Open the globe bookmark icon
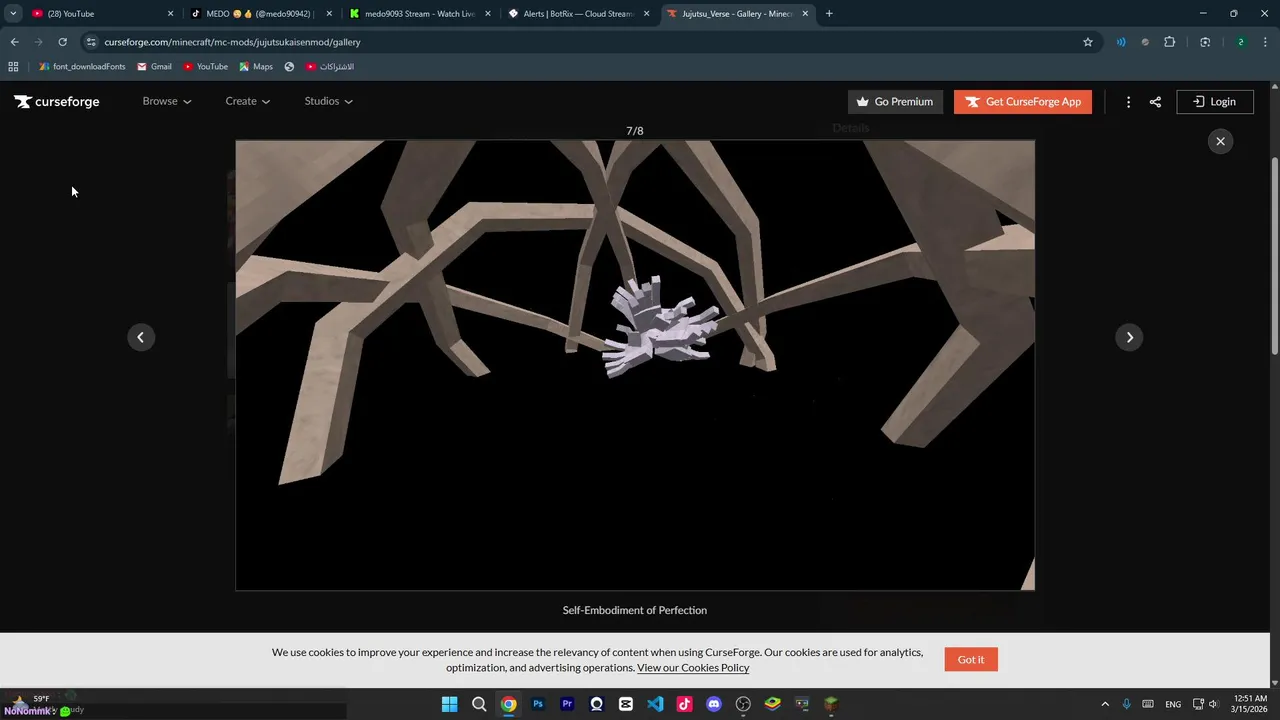The height and width of the screenshot is (720, 1280). click(x=289, y=67)
